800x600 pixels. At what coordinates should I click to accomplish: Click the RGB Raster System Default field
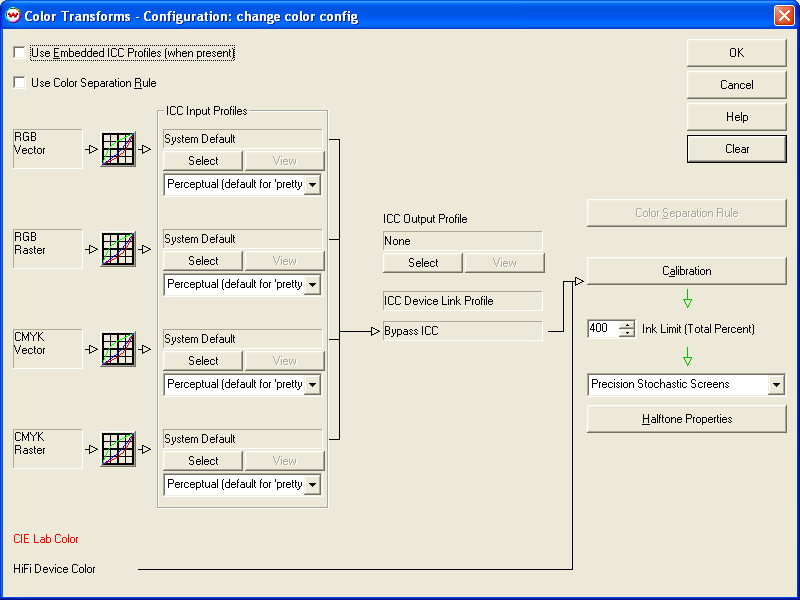point(243,239)
